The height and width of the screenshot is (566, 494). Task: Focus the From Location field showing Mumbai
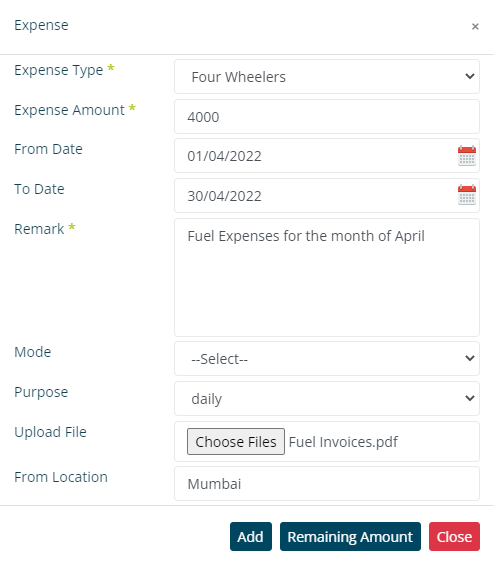327,484
